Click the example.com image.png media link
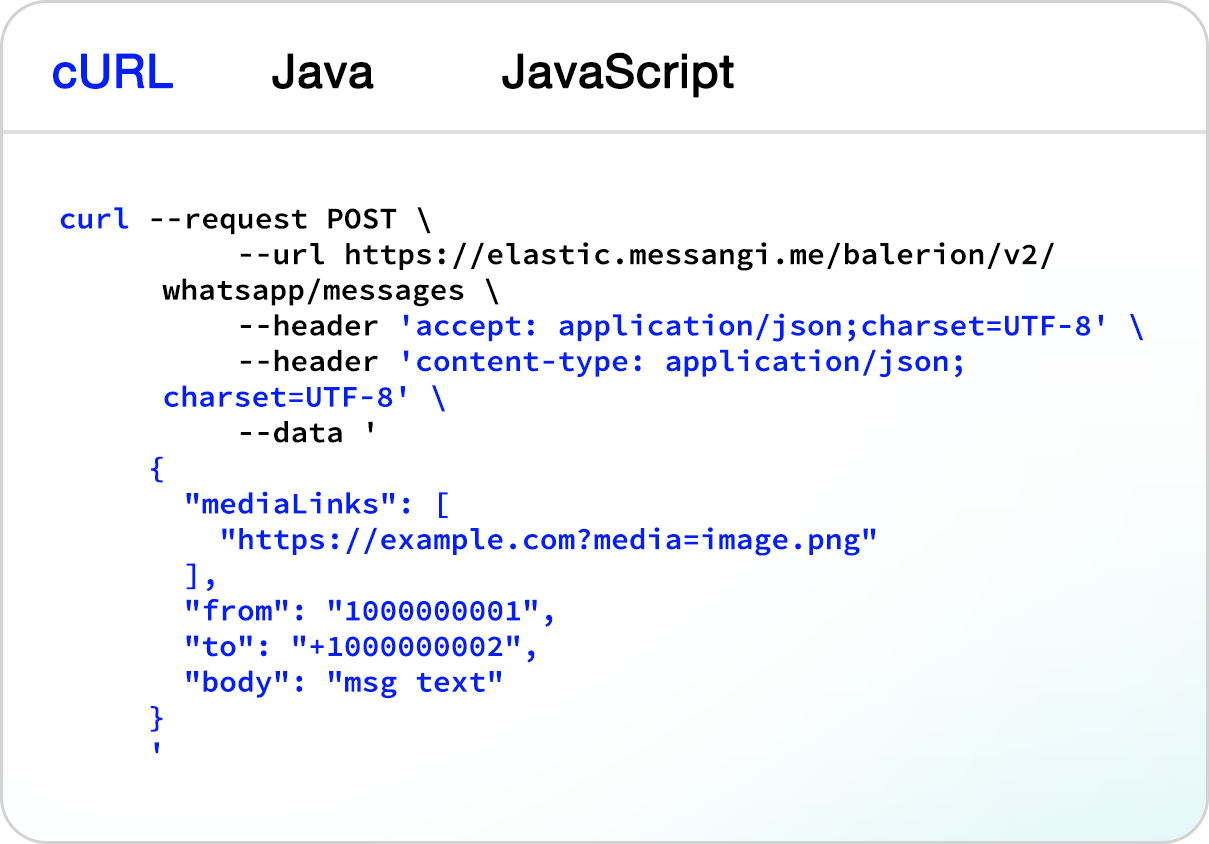The height and width of the screenshot is (844, 1209). tap(548, 541)
